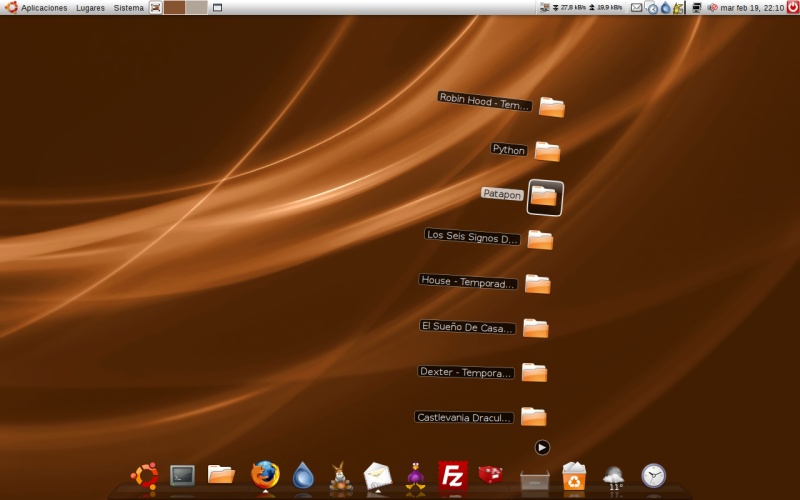Click the weather applet in the dock

[x=613, y=477]
